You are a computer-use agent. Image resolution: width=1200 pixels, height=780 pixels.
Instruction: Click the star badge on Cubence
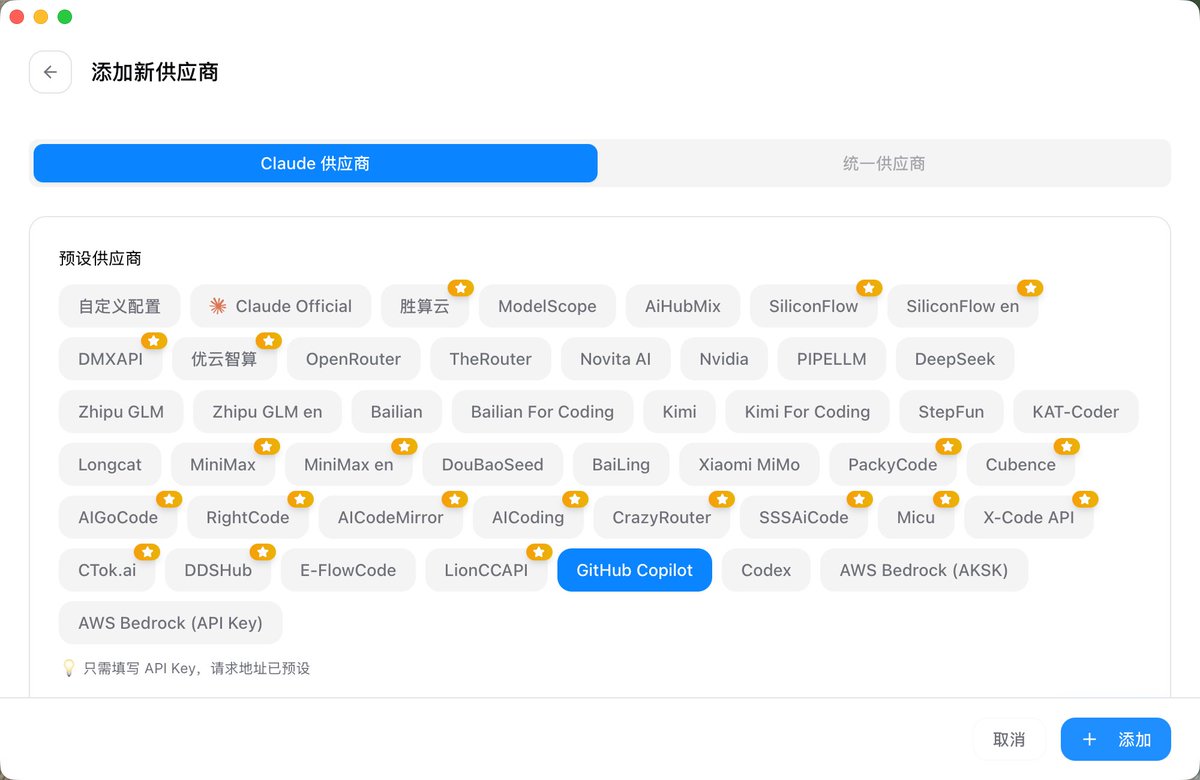(x=1066, y=446)
